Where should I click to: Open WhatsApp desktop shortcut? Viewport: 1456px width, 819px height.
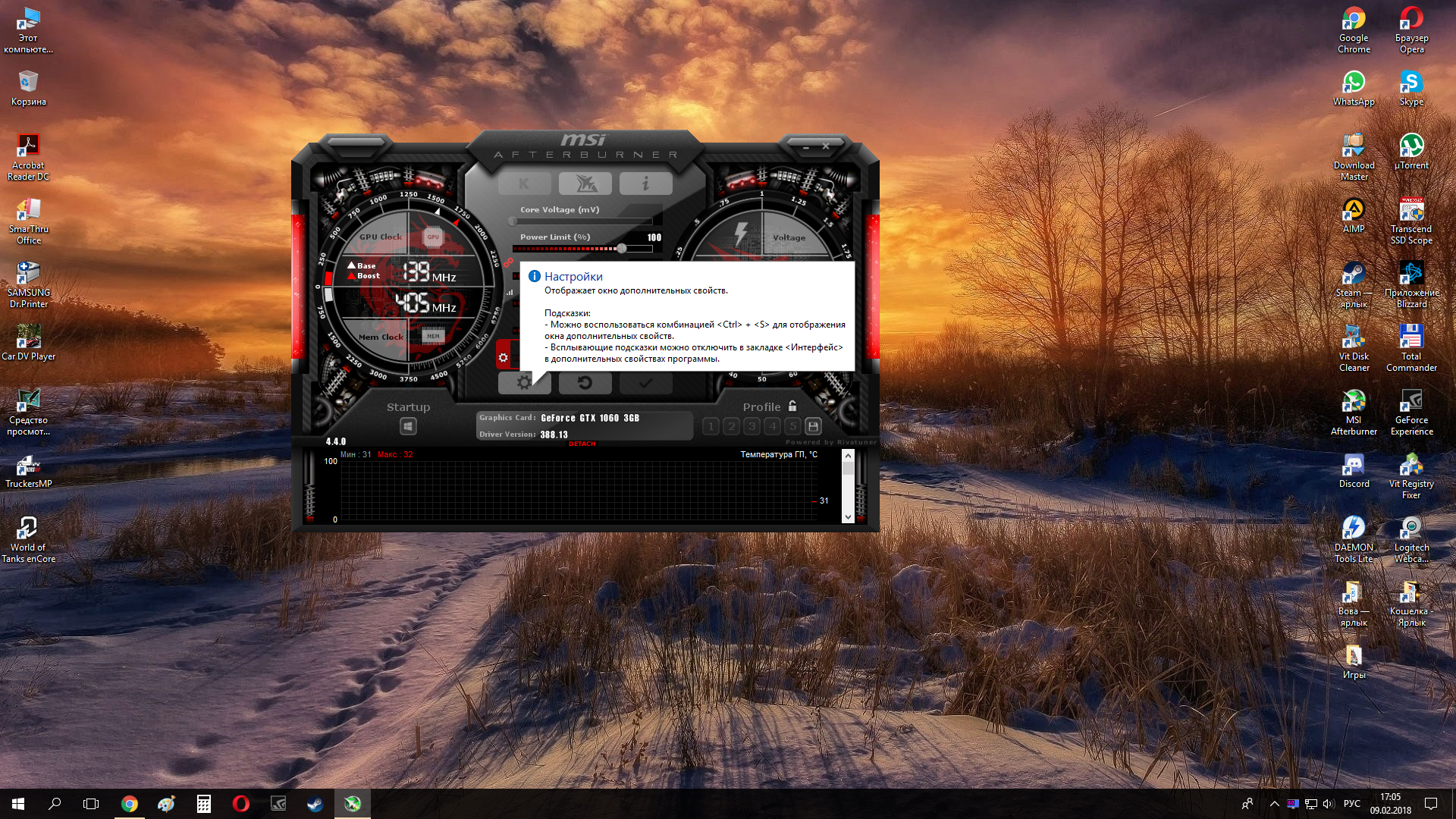[x=1354, y=88]
